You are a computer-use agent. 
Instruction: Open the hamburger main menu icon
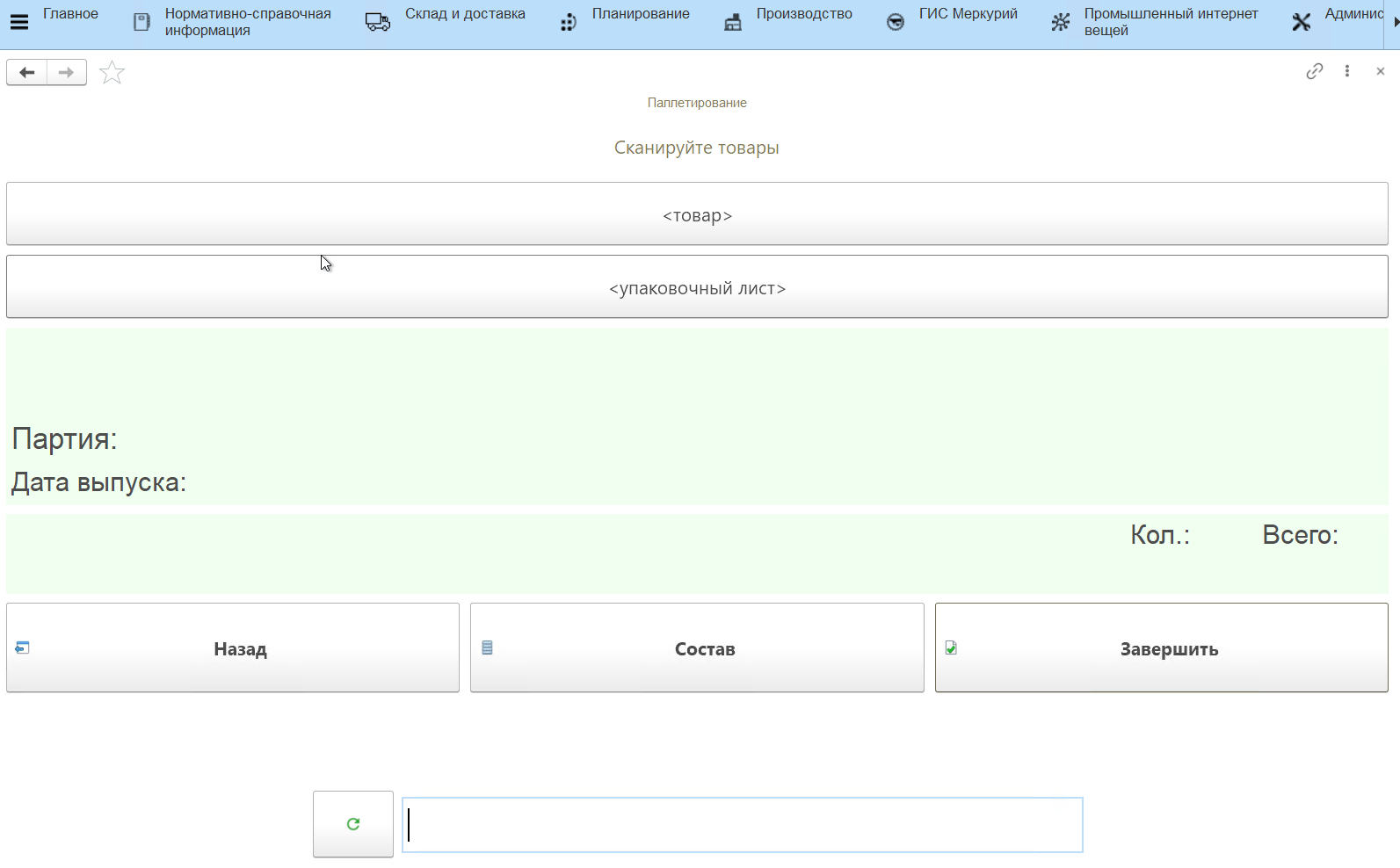click(18, 22)
